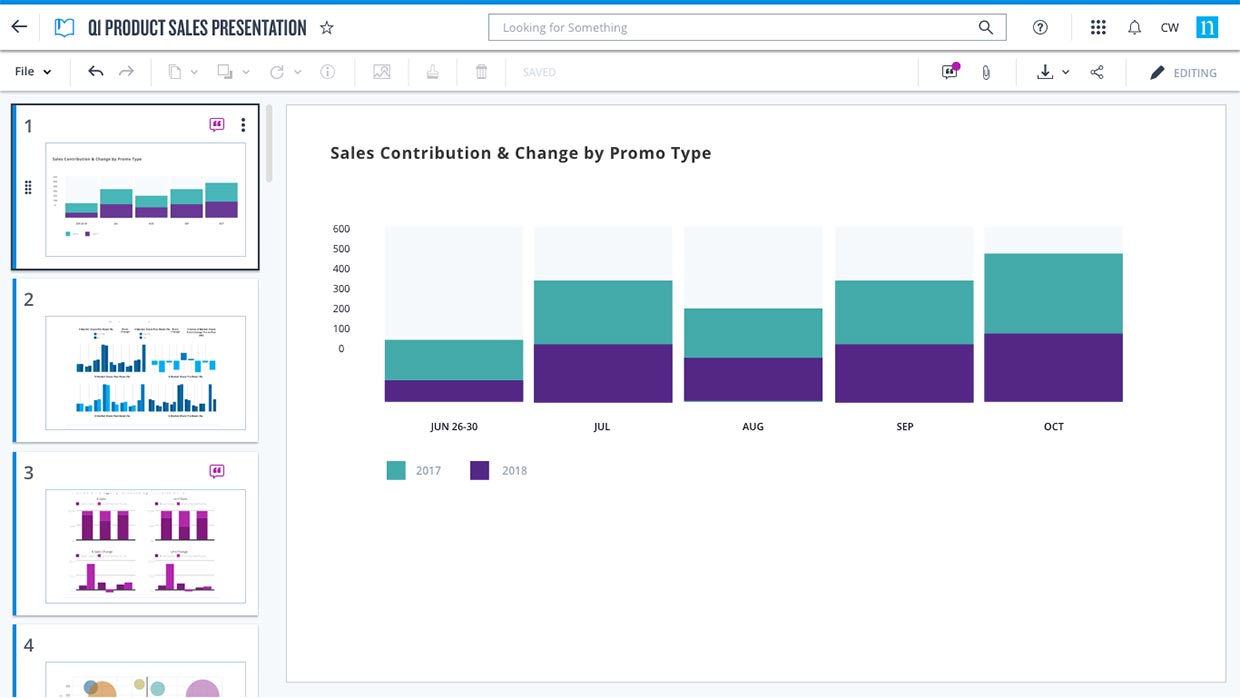Viewport: 1240px width, 698px height.
Task: Click the info circle icon
Action: (x=327, y=72)
